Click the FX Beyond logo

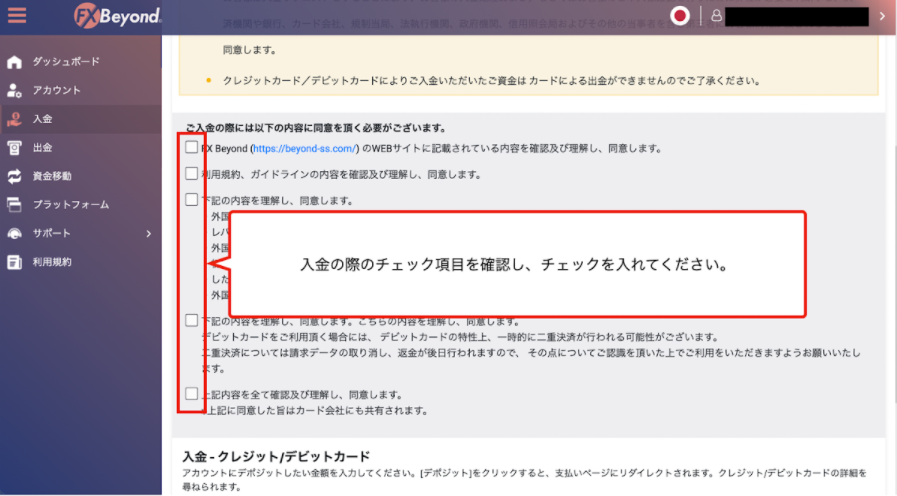click(118, 16)
